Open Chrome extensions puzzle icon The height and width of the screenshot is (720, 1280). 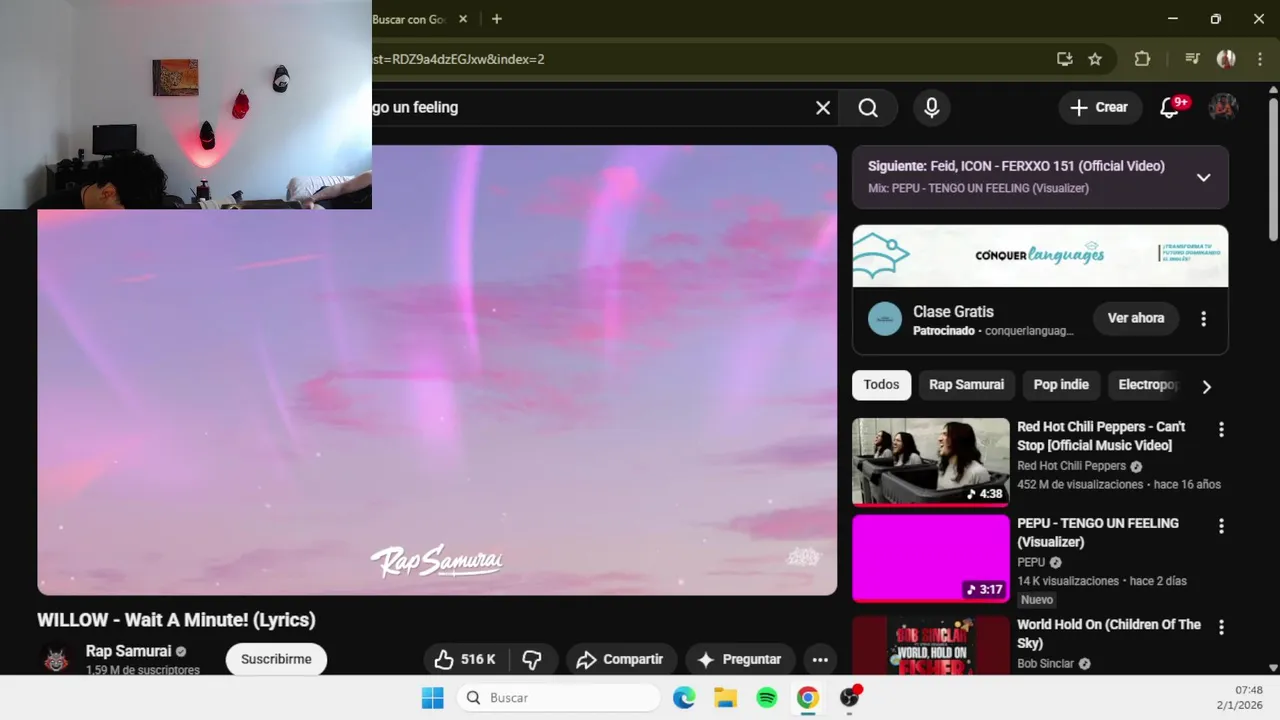(1142, 59)
